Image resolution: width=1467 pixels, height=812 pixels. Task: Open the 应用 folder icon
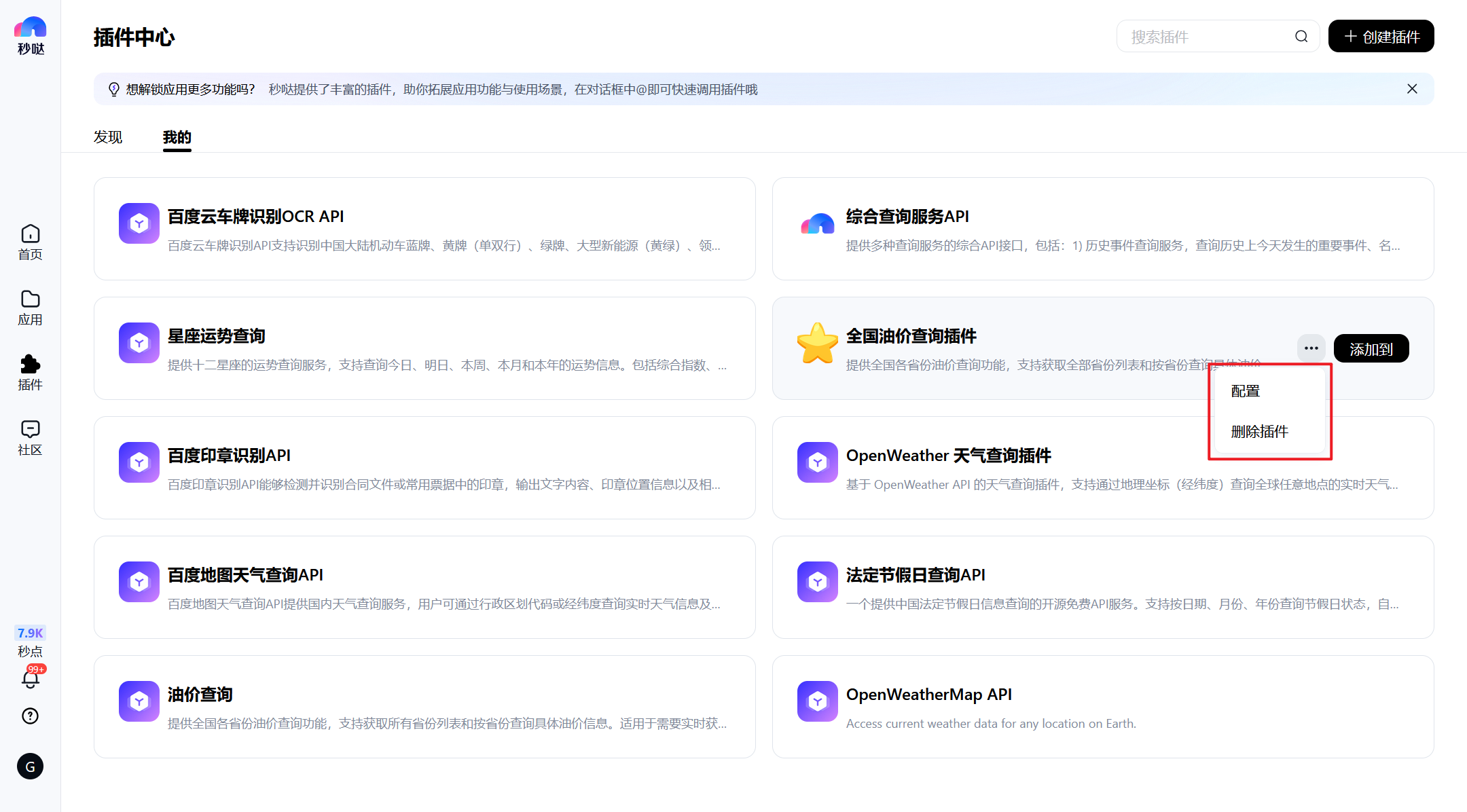(x=31, y=308)
